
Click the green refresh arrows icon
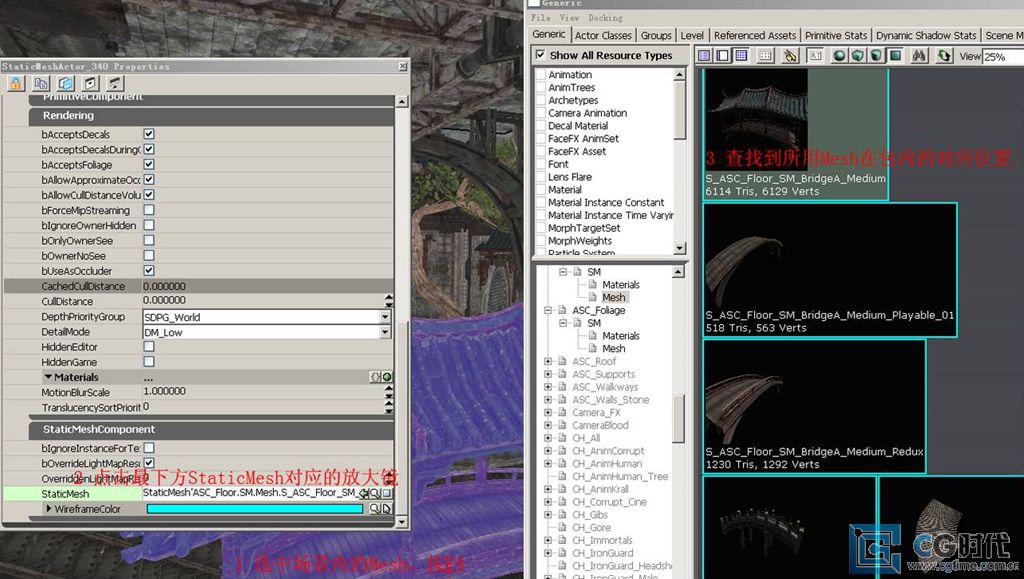point(944,56)
